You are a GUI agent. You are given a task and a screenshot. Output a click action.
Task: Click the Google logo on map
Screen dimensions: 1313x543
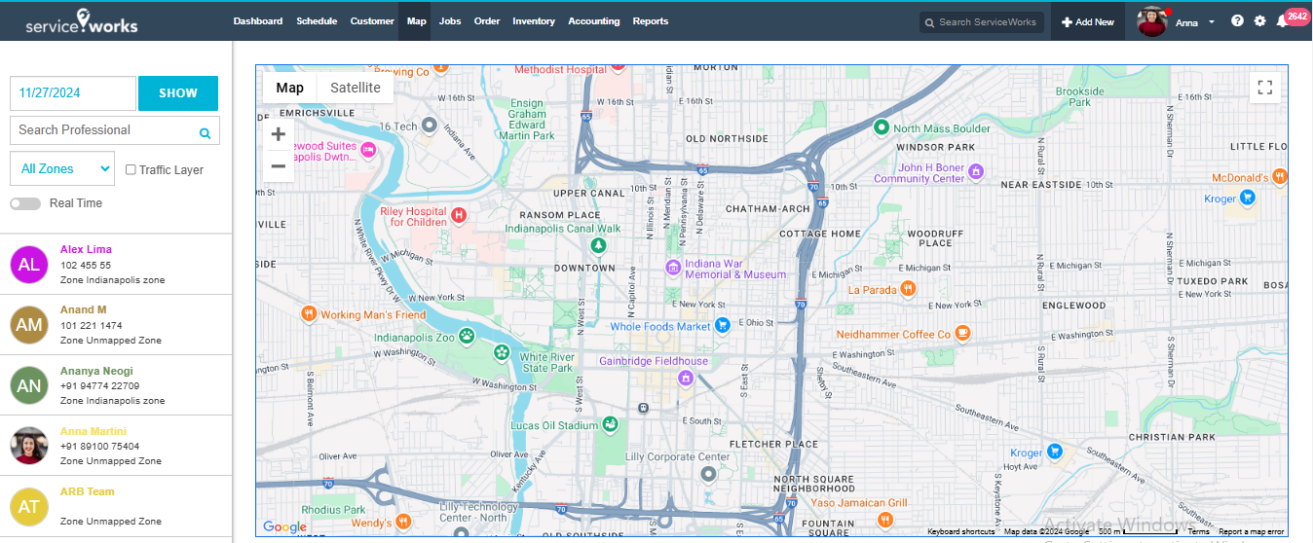[285, 527]
